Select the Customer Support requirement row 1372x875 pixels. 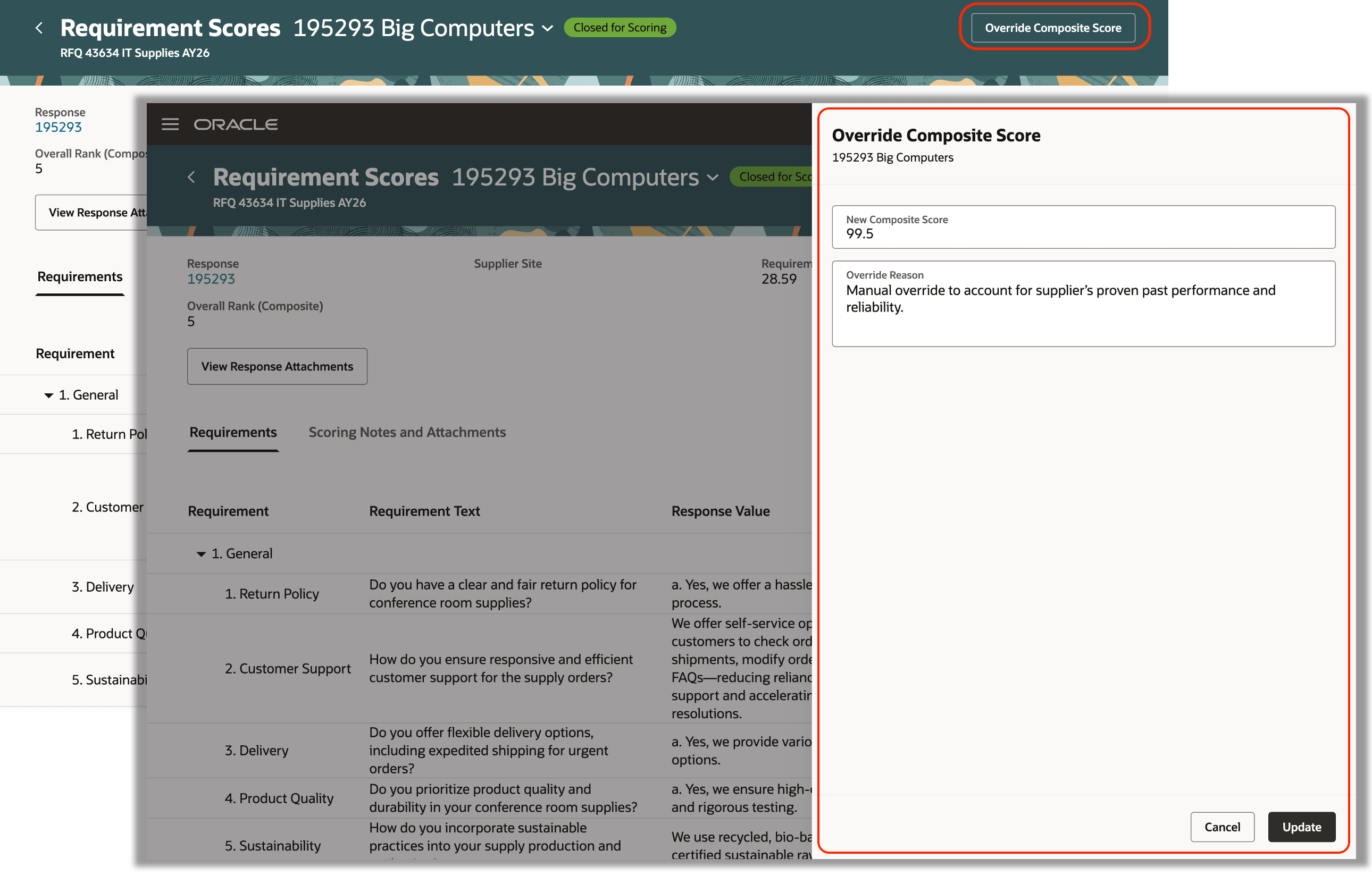(288, 668)
